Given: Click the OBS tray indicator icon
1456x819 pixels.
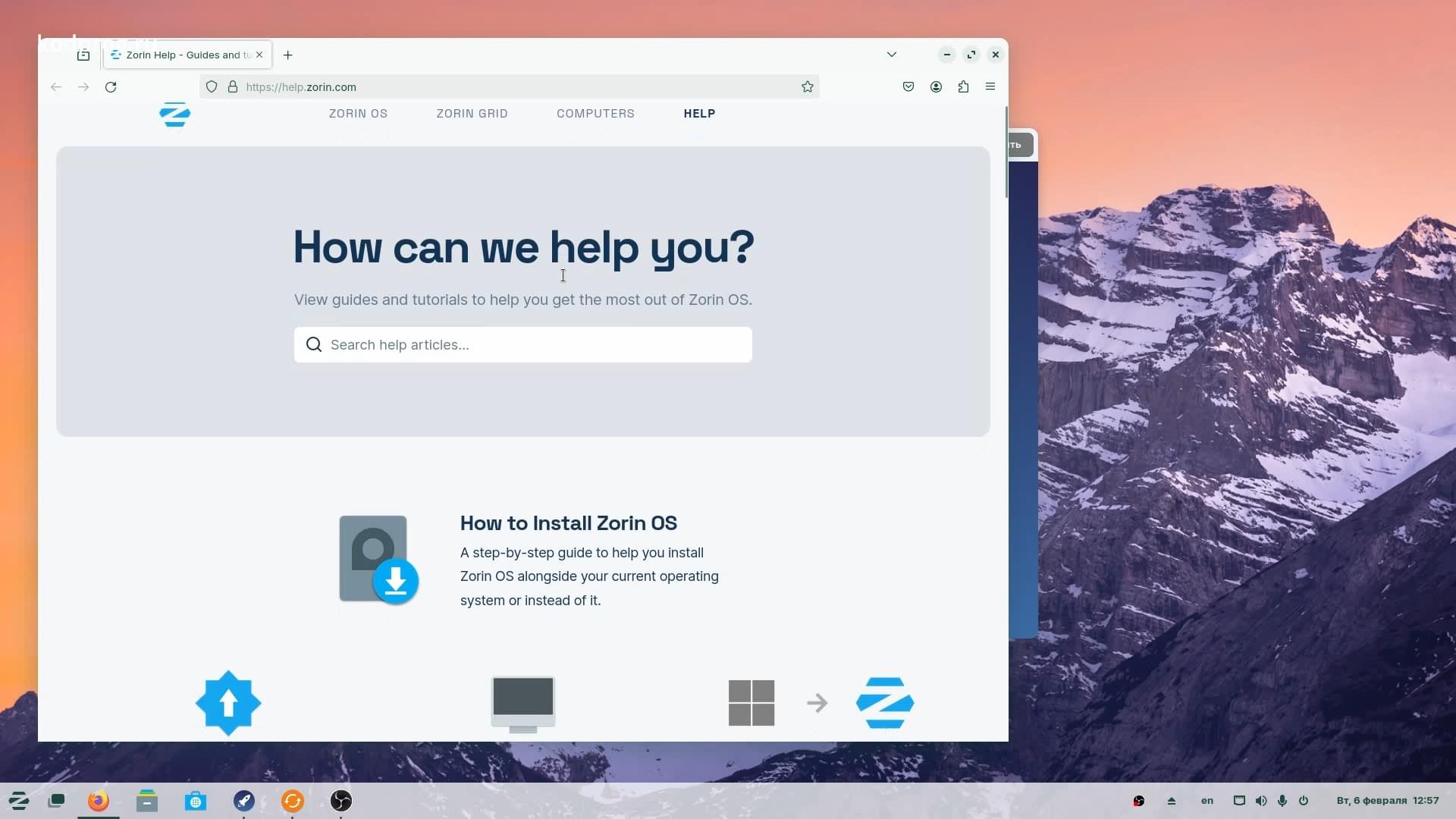Looking at the screenshot, I should (1139, 801).
